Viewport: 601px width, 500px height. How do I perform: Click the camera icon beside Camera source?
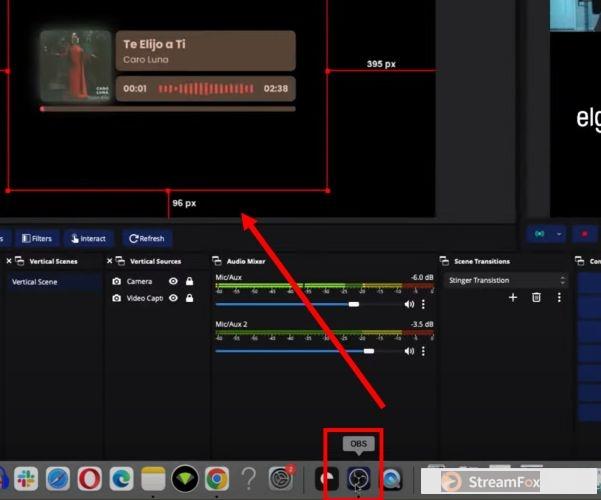117,281
